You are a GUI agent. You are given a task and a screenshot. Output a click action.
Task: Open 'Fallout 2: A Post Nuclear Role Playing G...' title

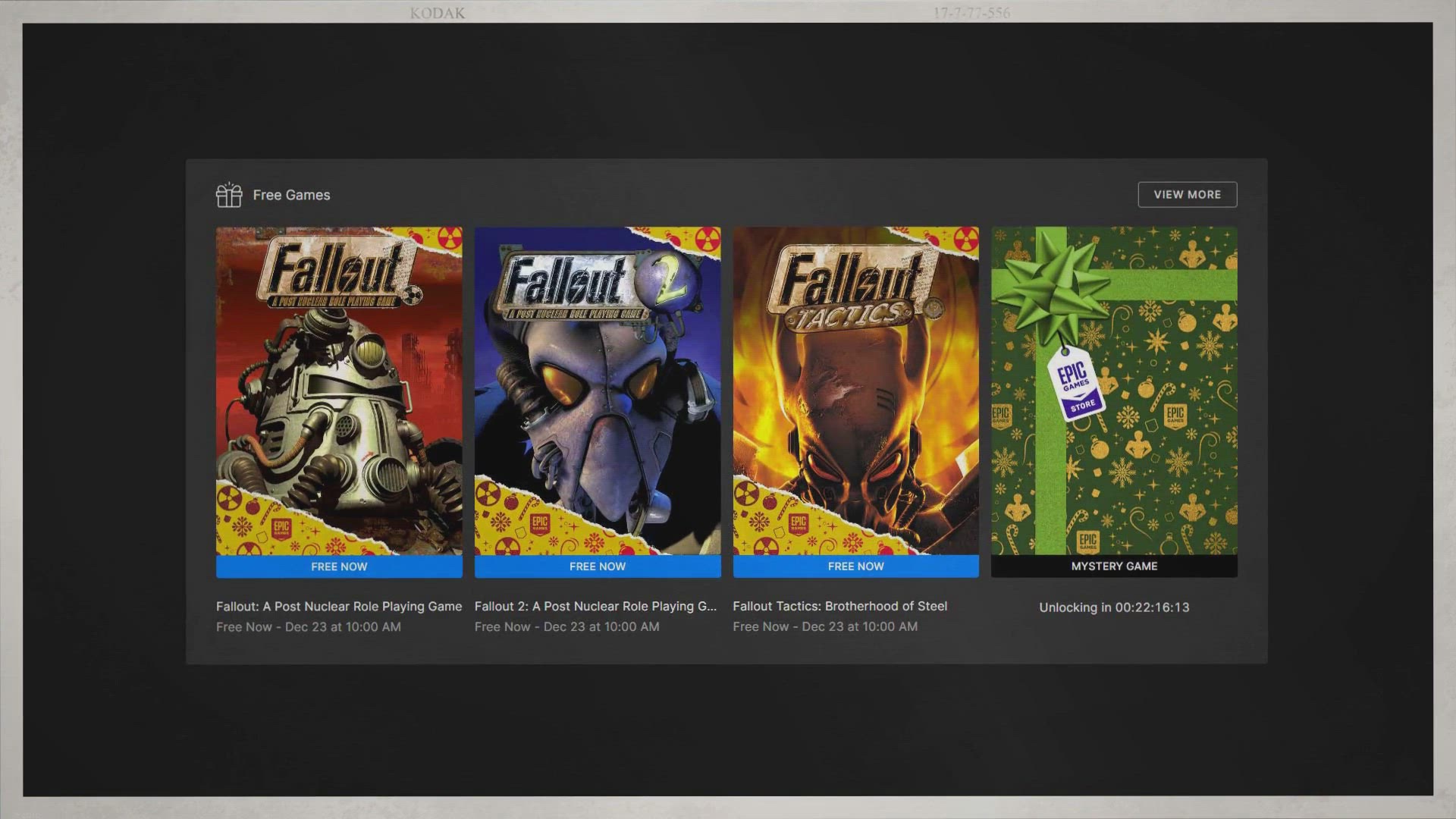coord(595,607)
